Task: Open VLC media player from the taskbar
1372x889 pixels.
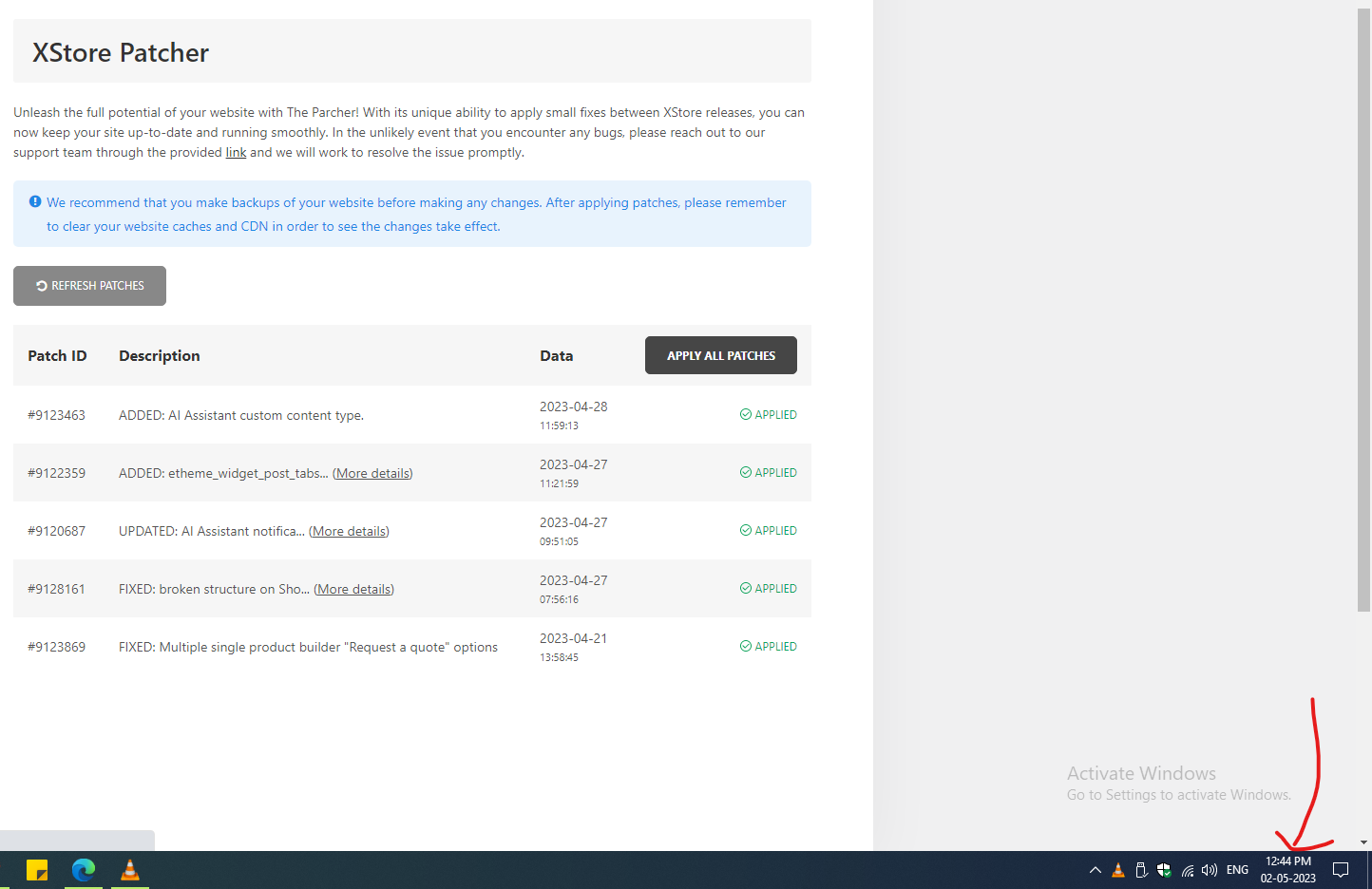Action: click(130, 870)
